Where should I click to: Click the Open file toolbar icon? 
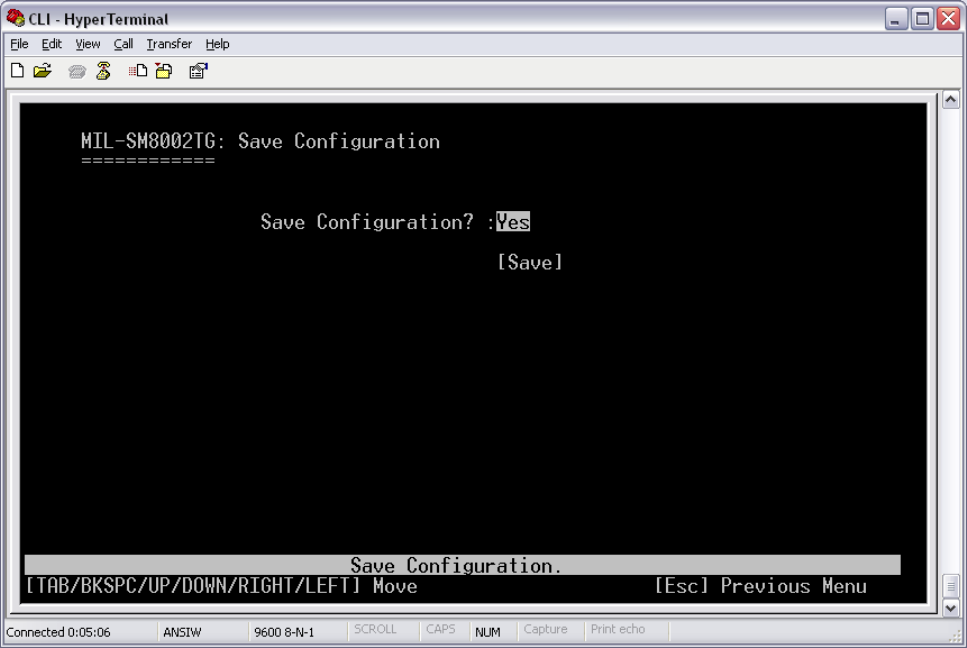(x=43, y=71)
